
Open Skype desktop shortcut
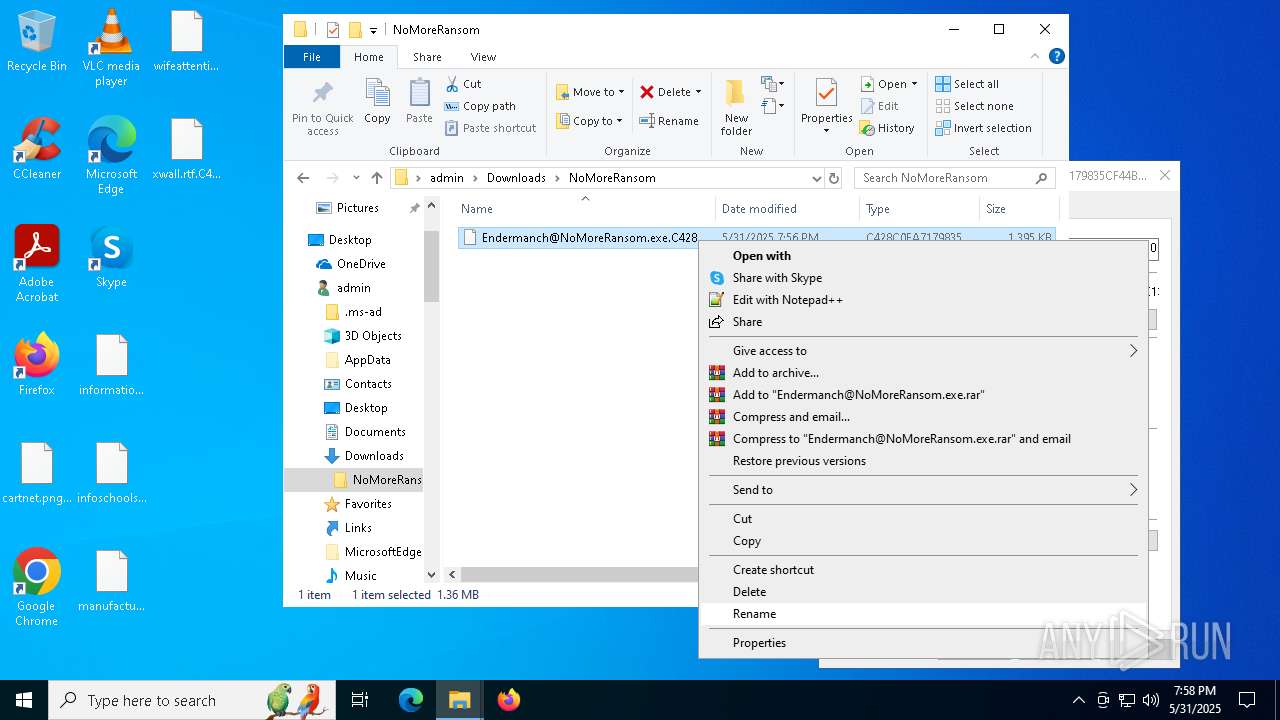[x=111, y=257]
